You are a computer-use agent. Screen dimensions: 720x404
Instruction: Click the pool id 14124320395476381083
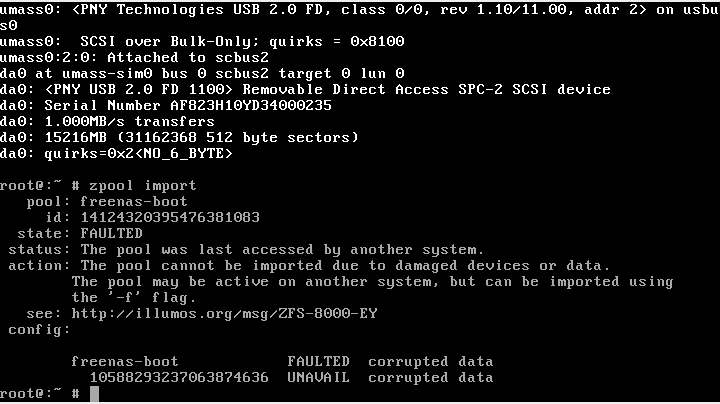click(170, 217)
